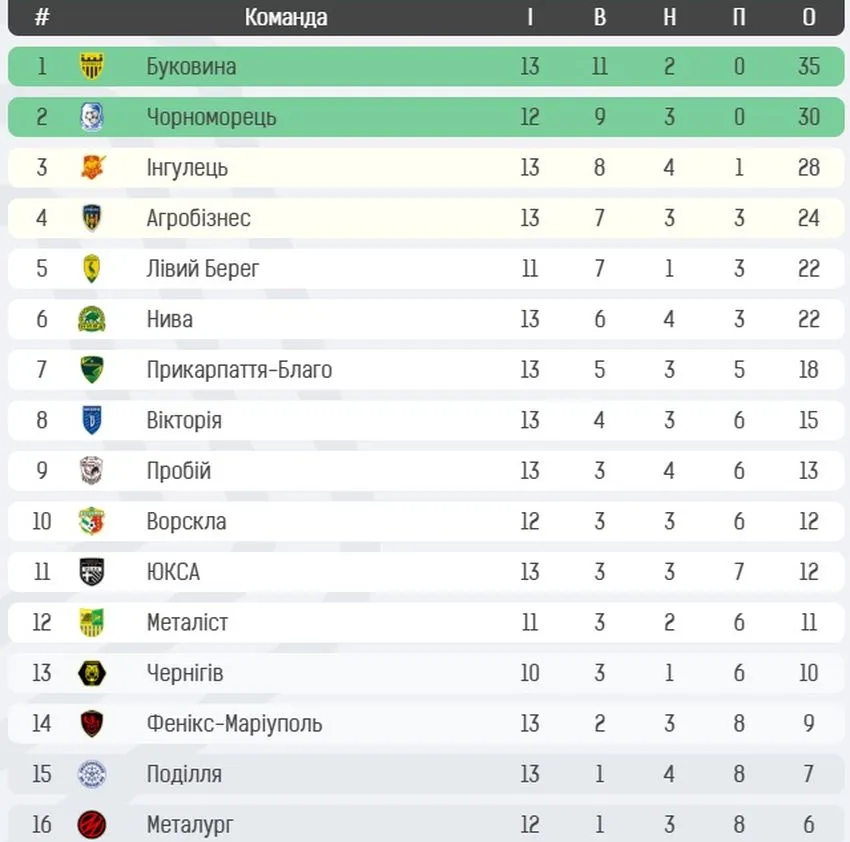Click the В wins column header
Image resolution: width=850 pixels, height=842 pixels.
(599, 17)
